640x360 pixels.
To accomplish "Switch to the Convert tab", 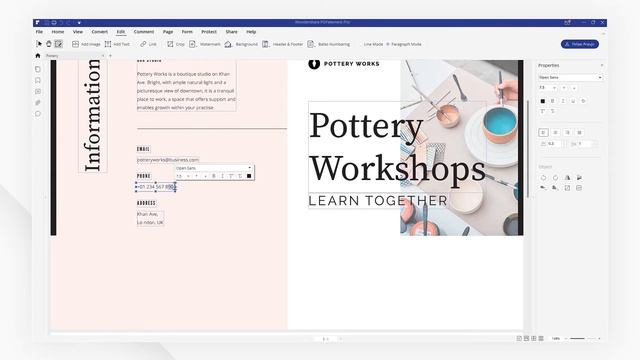I will 100,32.
